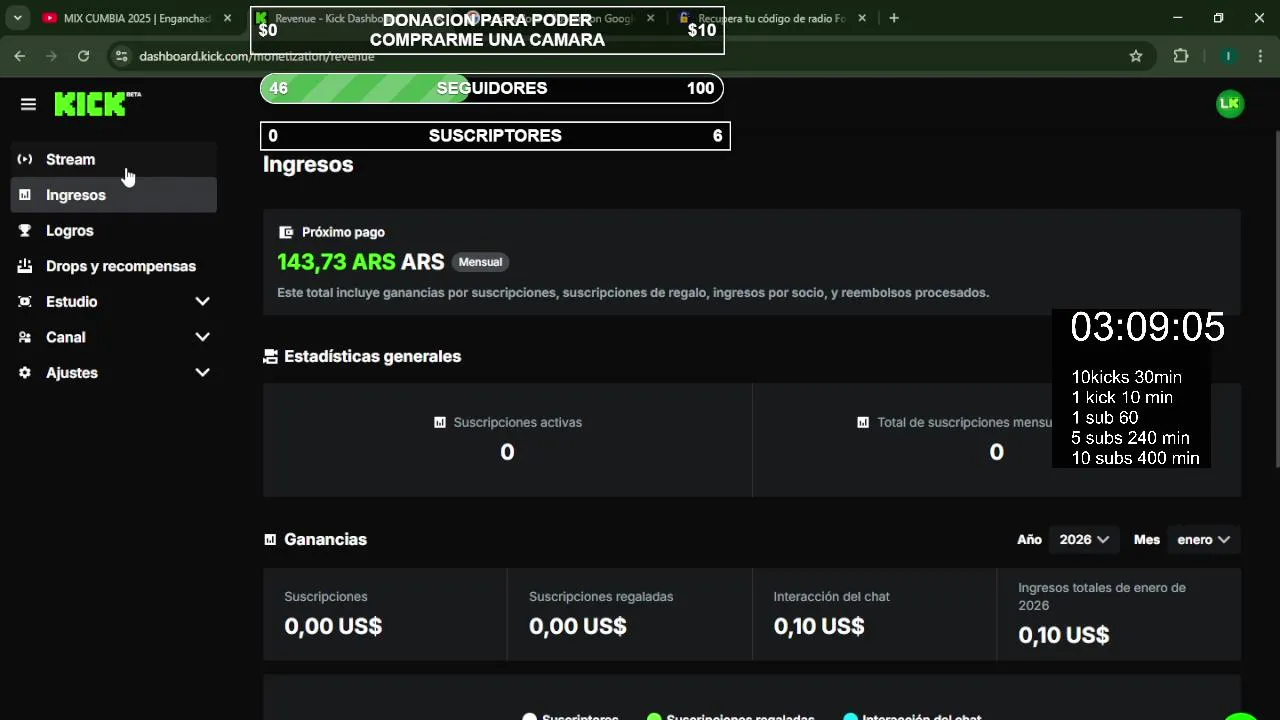
Task: Click the Próximo pago wallet icon
Action: tap(286, 232)
